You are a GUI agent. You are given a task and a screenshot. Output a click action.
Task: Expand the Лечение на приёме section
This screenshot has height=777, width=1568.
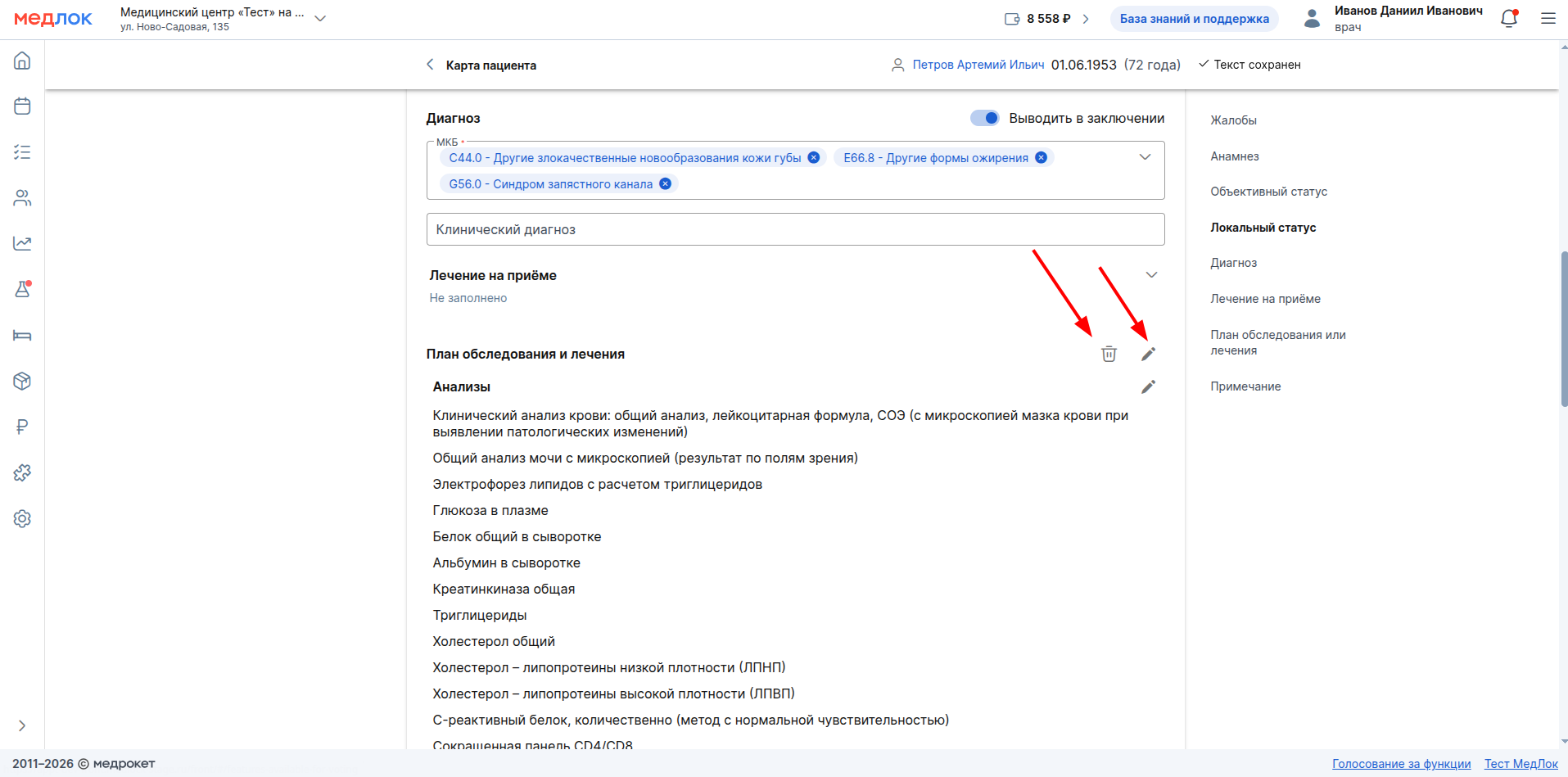click(1151, 275)
